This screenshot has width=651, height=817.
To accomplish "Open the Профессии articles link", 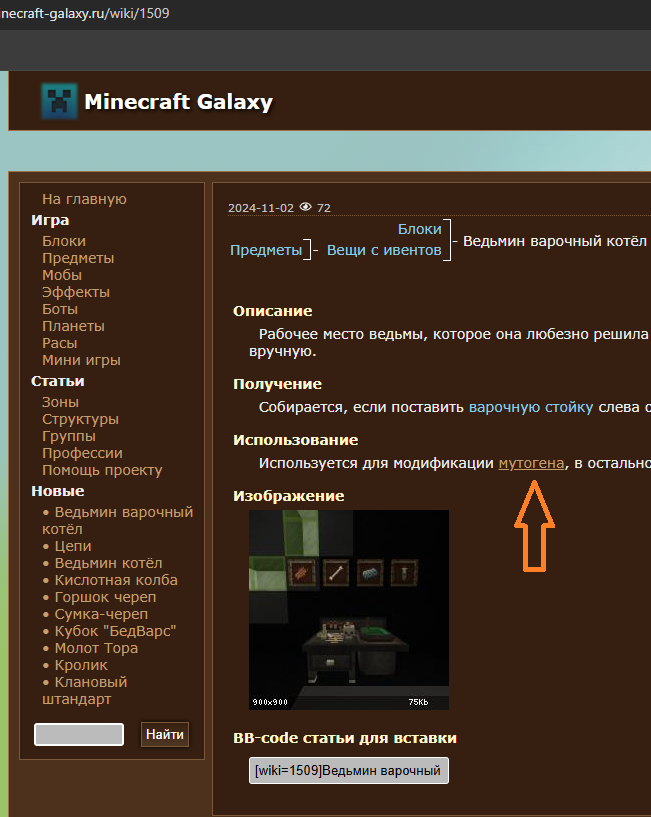I will click(82, 453).
